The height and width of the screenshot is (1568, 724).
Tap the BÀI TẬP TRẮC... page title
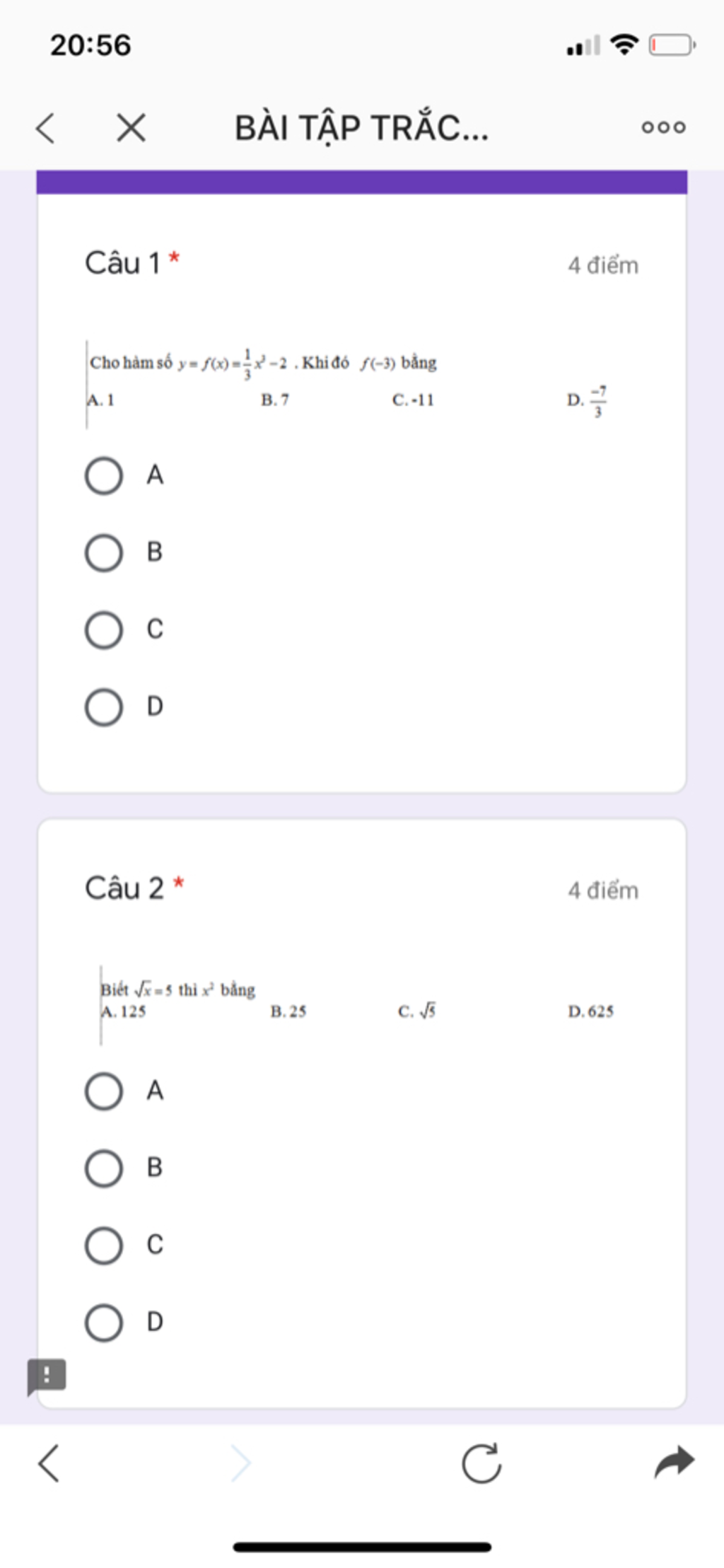361,128
